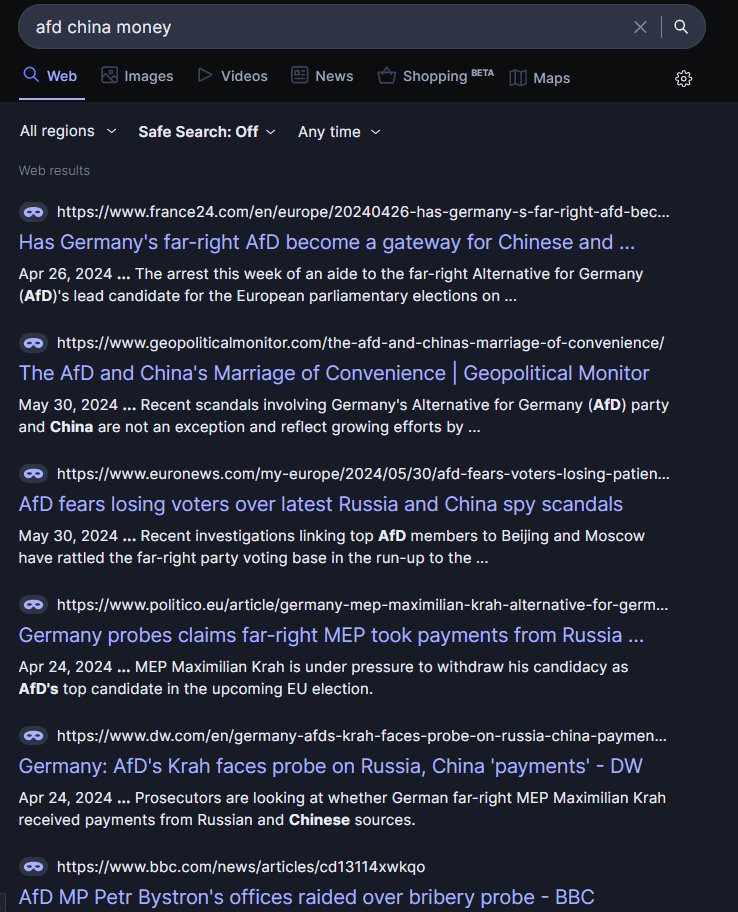Click the politico.eu result URL
This screenshot has width=738, height=912.
tap(362, 604)
